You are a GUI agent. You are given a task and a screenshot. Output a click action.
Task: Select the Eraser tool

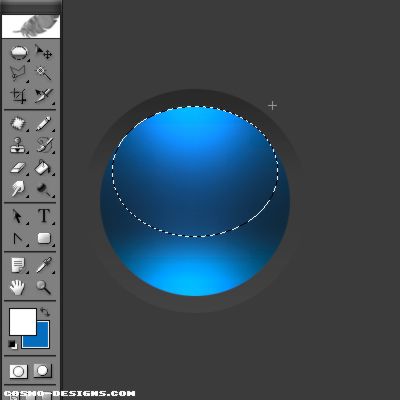18,167
